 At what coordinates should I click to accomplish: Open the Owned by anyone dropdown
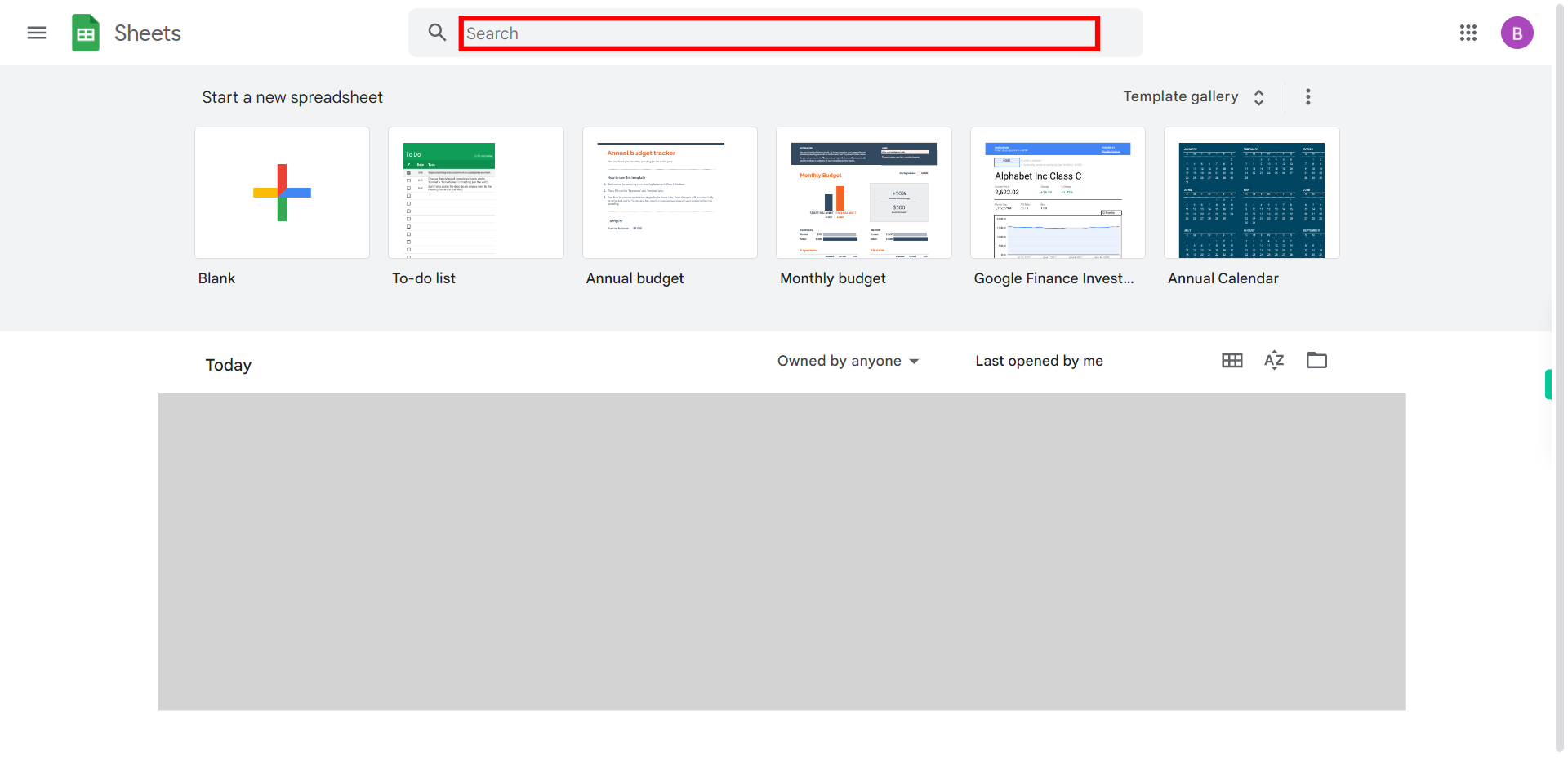click(x=849, y=361)
